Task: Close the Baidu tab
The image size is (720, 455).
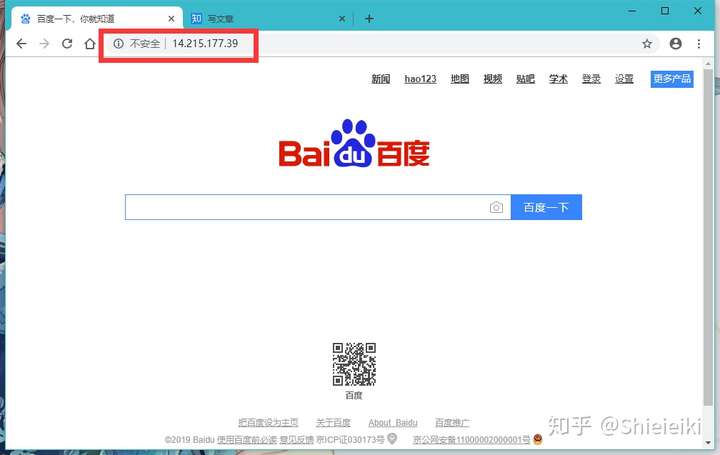Action: tap(171, 19)
